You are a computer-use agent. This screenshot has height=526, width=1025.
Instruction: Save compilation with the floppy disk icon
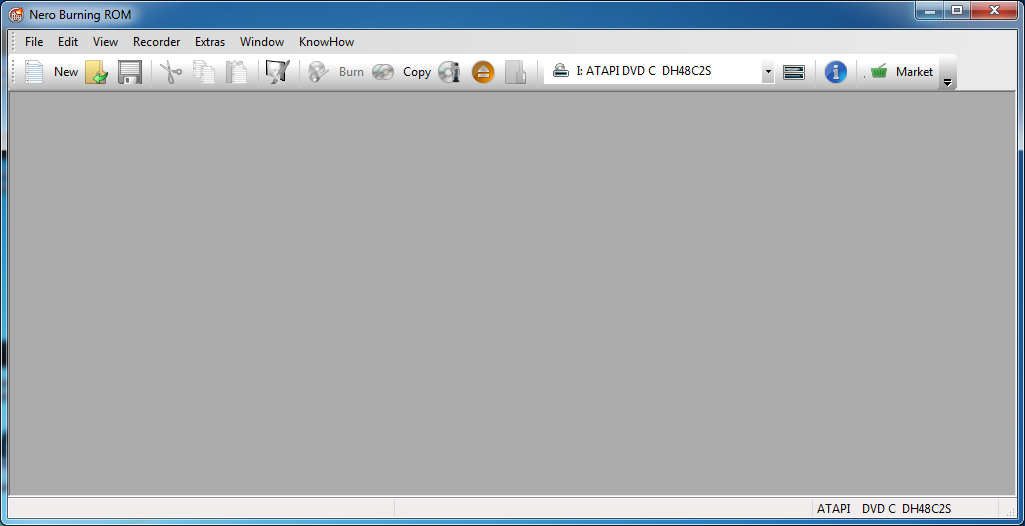130,72
